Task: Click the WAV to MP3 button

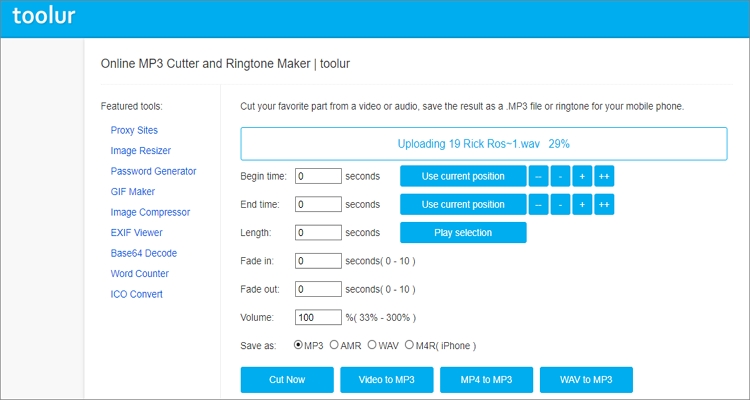Action: coord(586,380)
